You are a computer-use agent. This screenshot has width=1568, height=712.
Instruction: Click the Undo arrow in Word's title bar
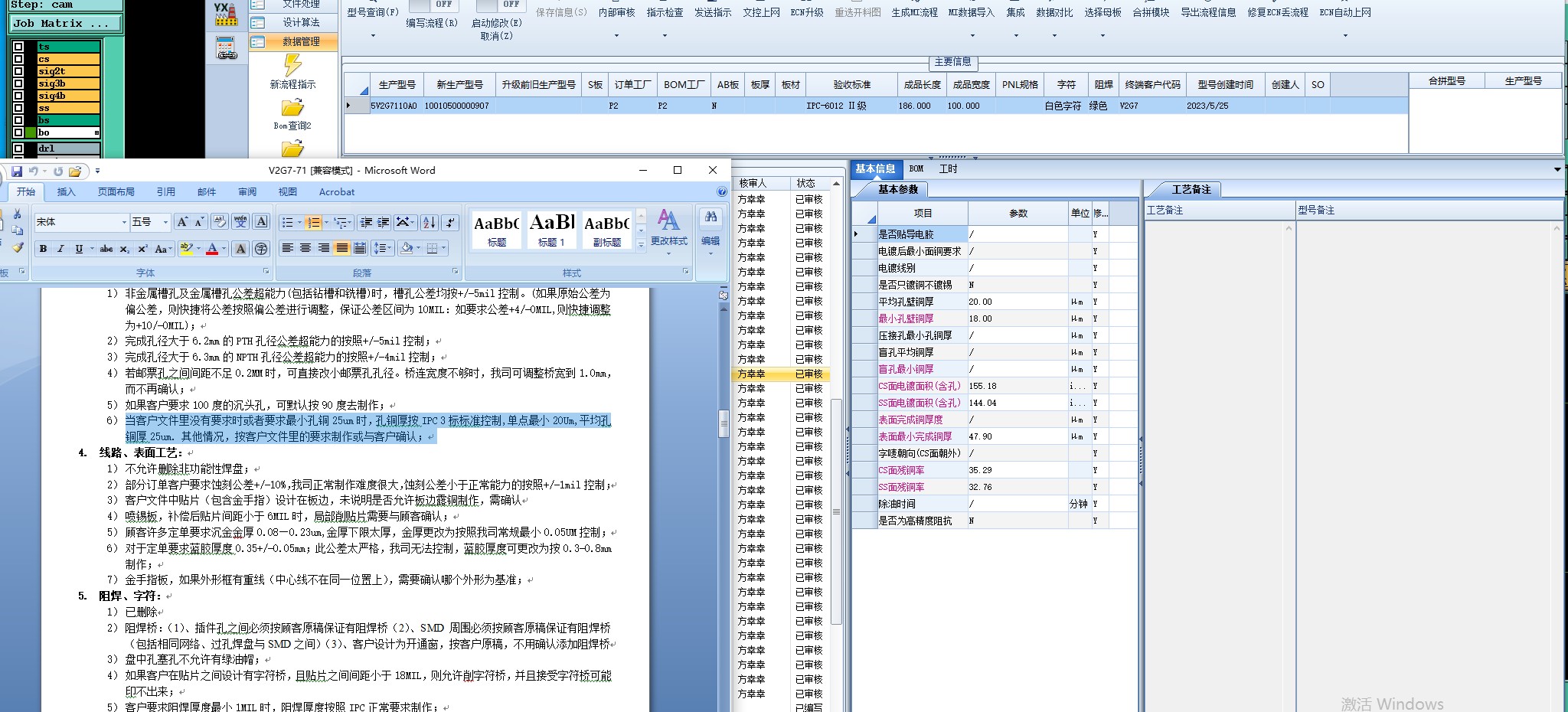click(33, 171)
